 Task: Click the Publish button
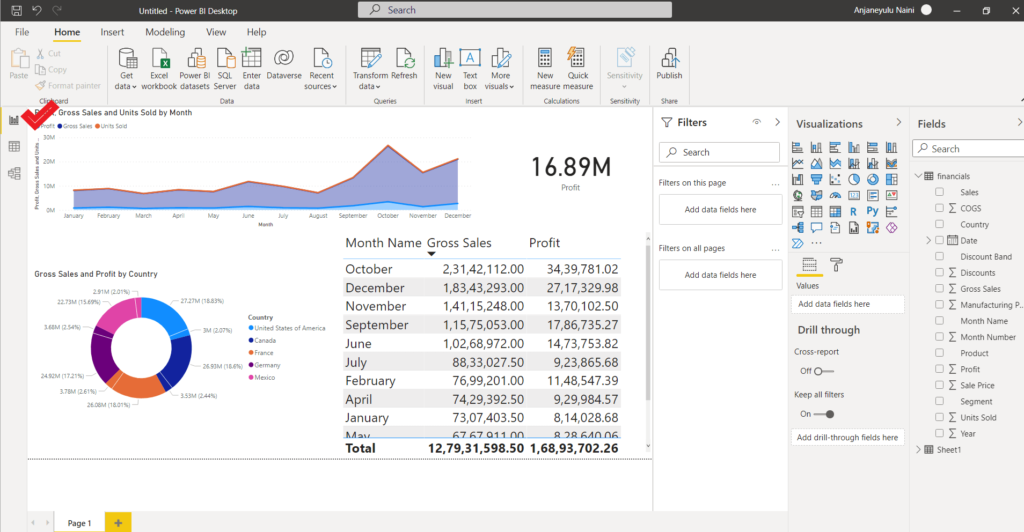[669, 64]
